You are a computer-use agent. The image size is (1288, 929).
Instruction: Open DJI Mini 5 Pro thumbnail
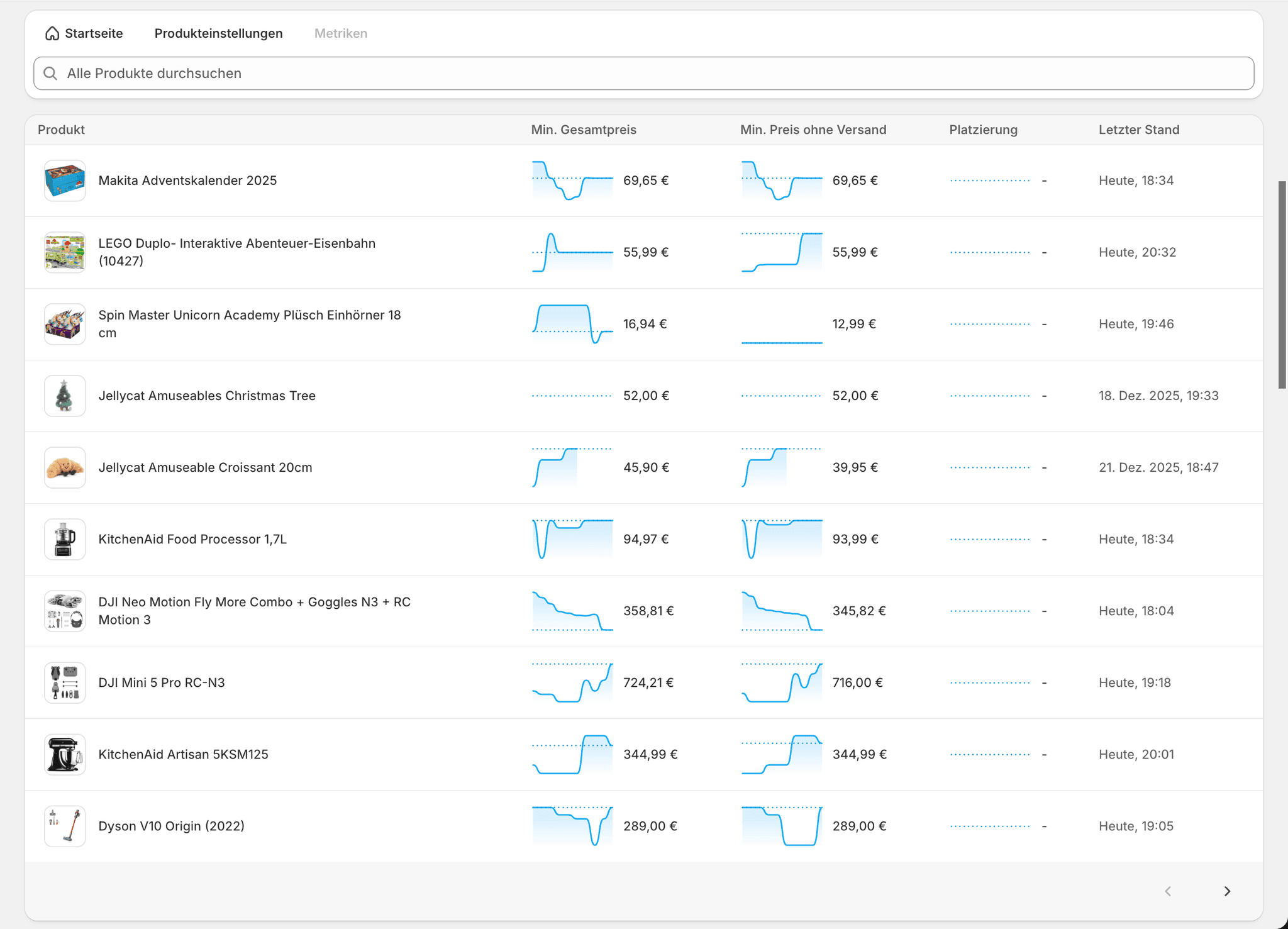[65, 682]
